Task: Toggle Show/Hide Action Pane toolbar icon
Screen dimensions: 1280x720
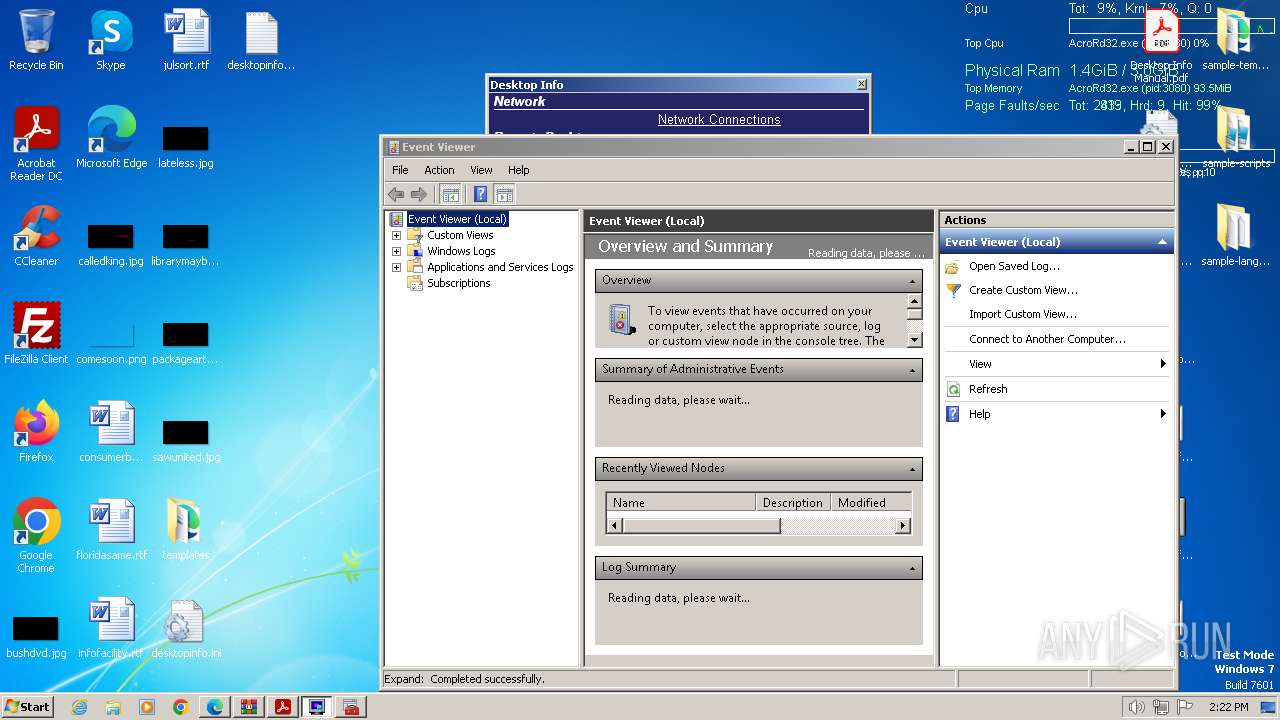Action: point(505,194)
